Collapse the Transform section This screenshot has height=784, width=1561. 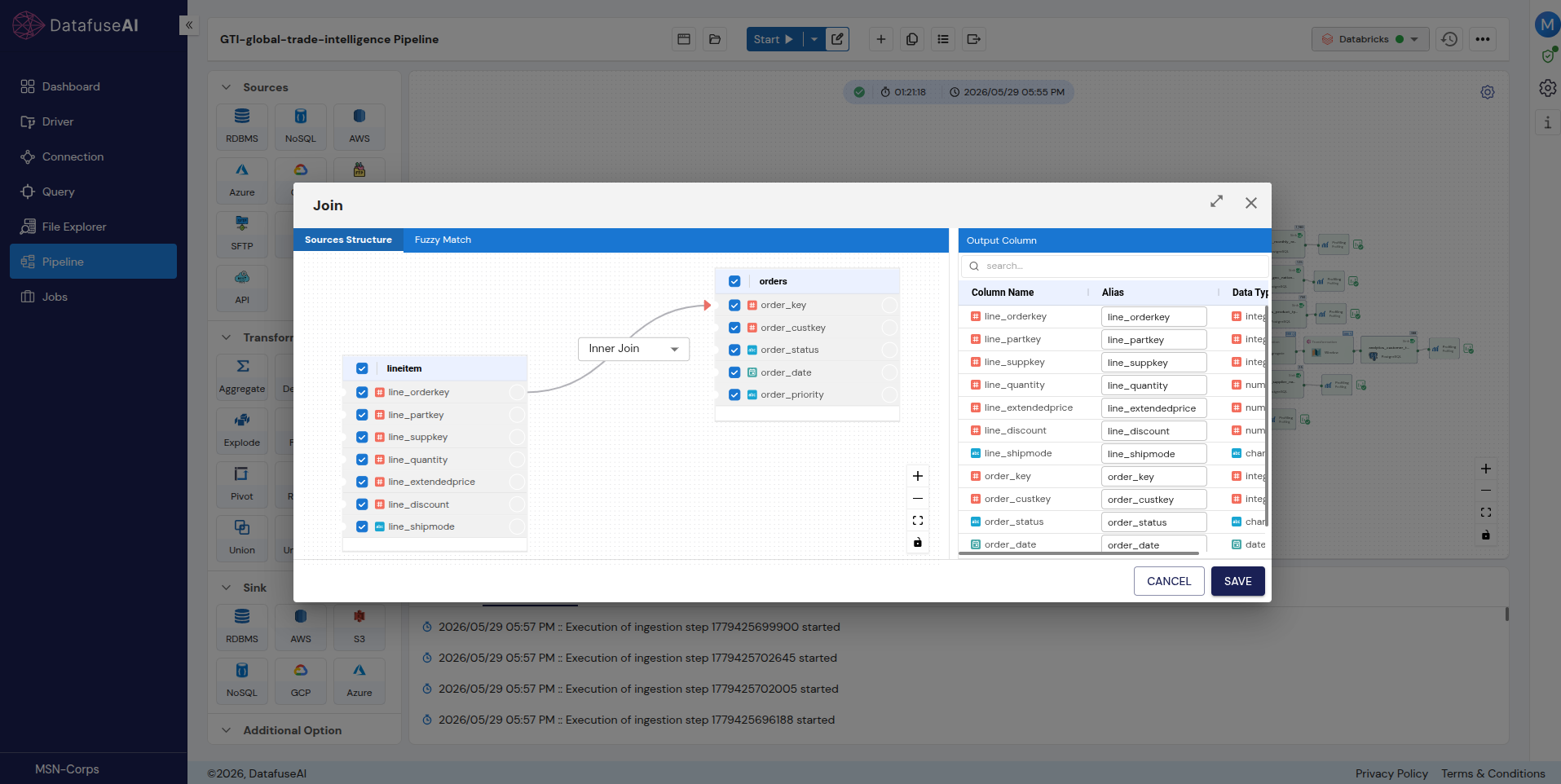coord(227,337)
